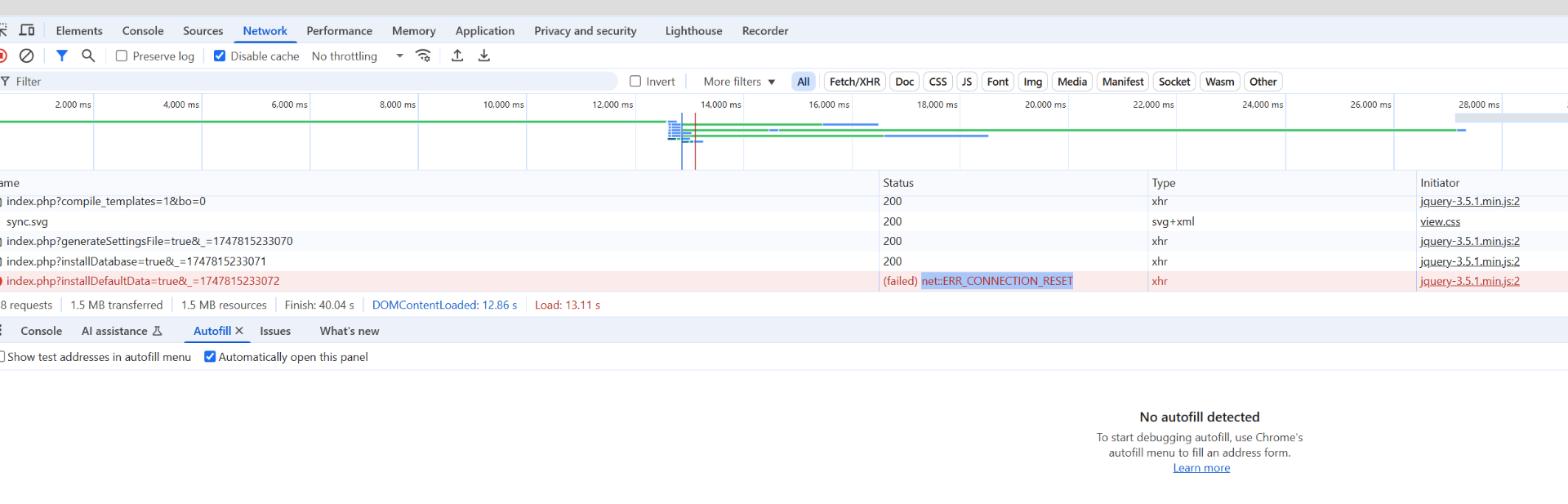
Task: Open Privacy and security tab
Action: point(586,30)
